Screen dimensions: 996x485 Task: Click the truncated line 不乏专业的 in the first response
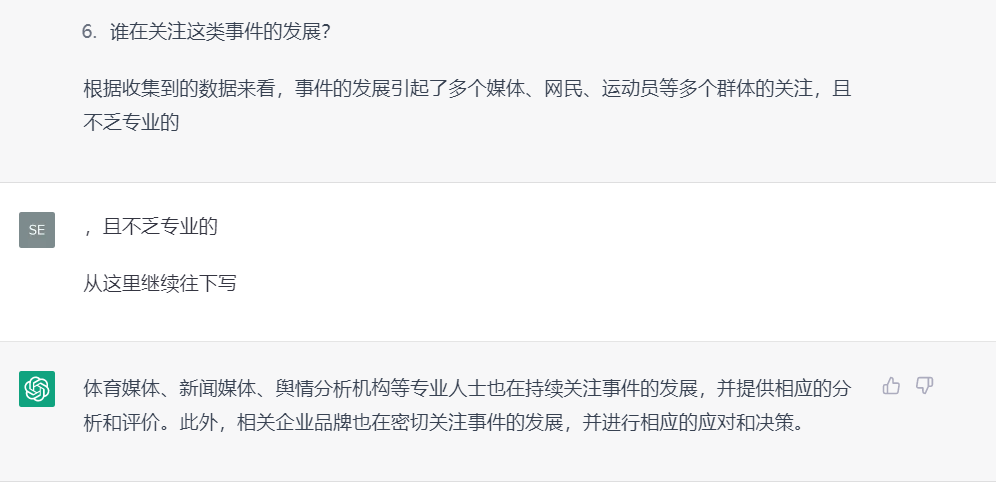point(131,123)
